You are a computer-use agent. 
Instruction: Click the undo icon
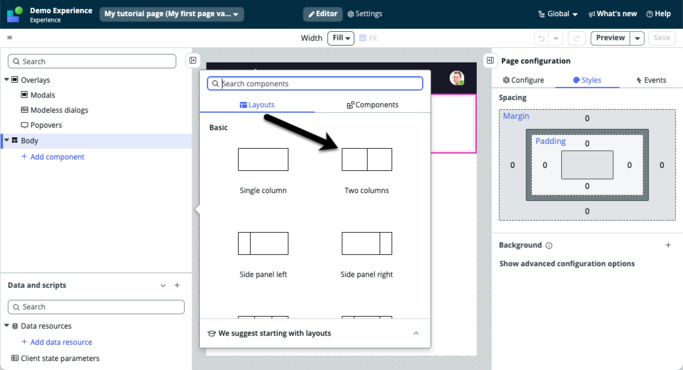coord(541,38)
